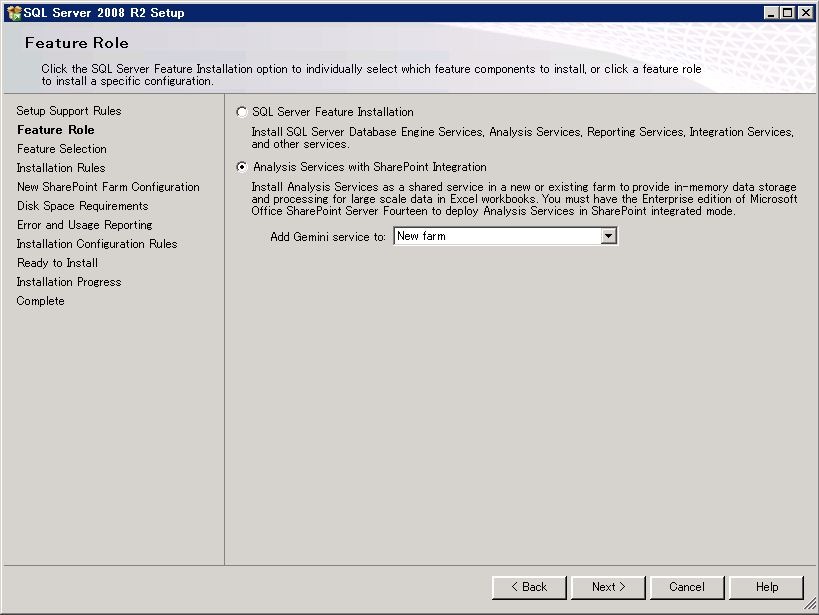This screenshot has height=615, width=819.
Task: Select Disk Space Requirements step
Action: pos(83,206)
